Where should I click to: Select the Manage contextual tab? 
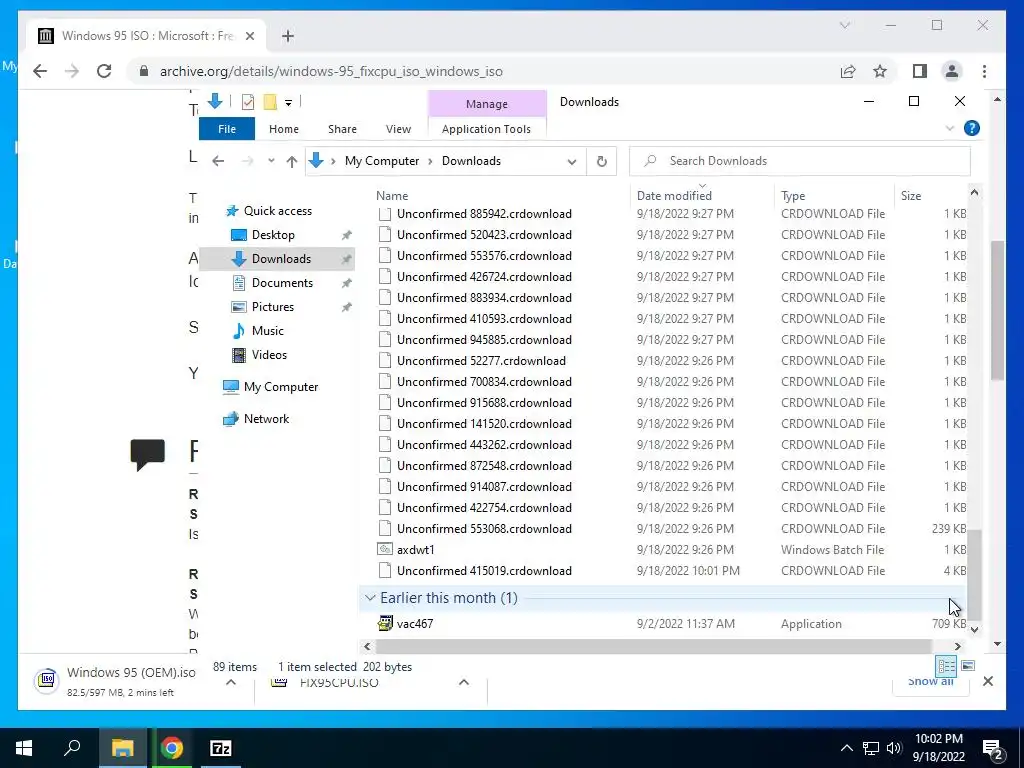(487, 104)
